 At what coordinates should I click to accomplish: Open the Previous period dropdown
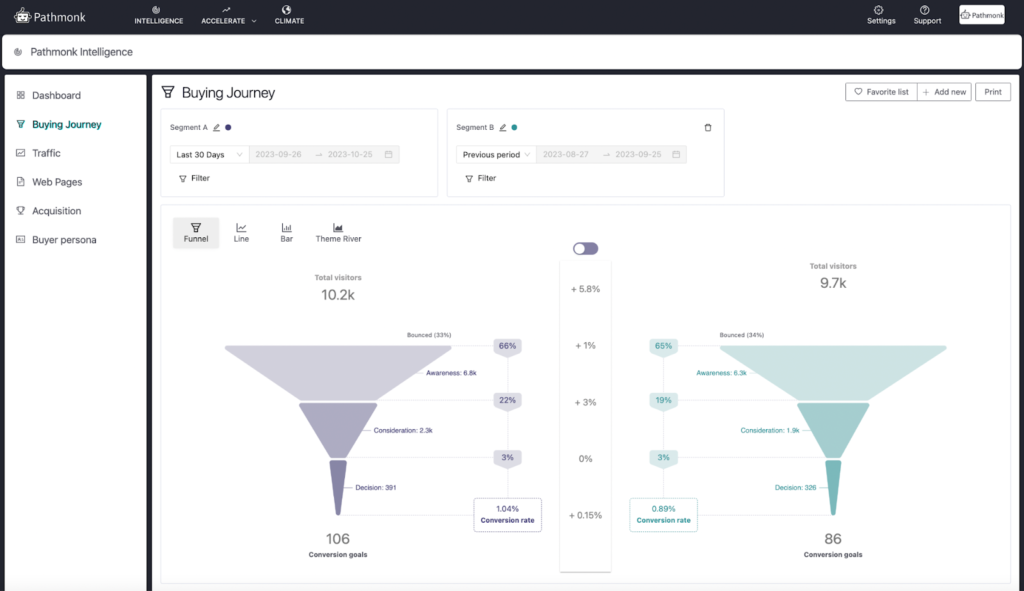click(495, 154)
